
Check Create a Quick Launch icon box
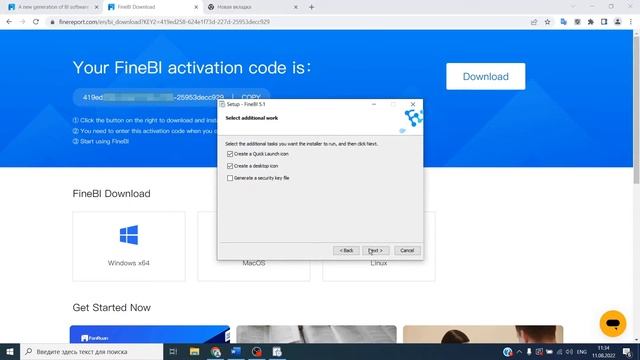pos(230,154)
